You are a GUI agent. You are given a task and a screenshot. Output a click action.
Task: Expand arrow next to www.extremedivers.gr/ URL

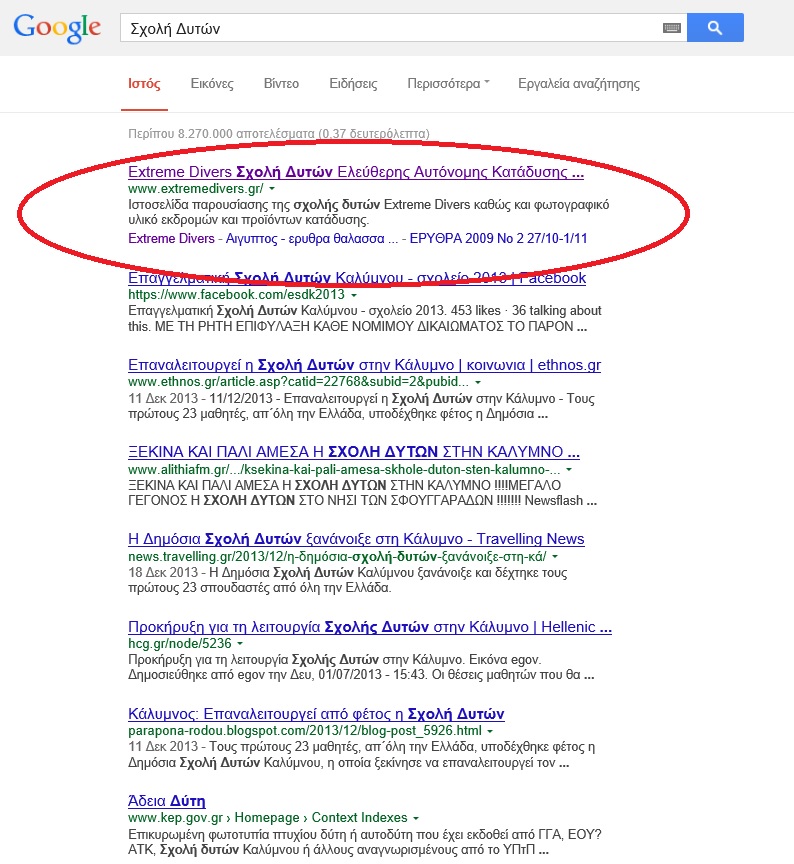[272, 189]
